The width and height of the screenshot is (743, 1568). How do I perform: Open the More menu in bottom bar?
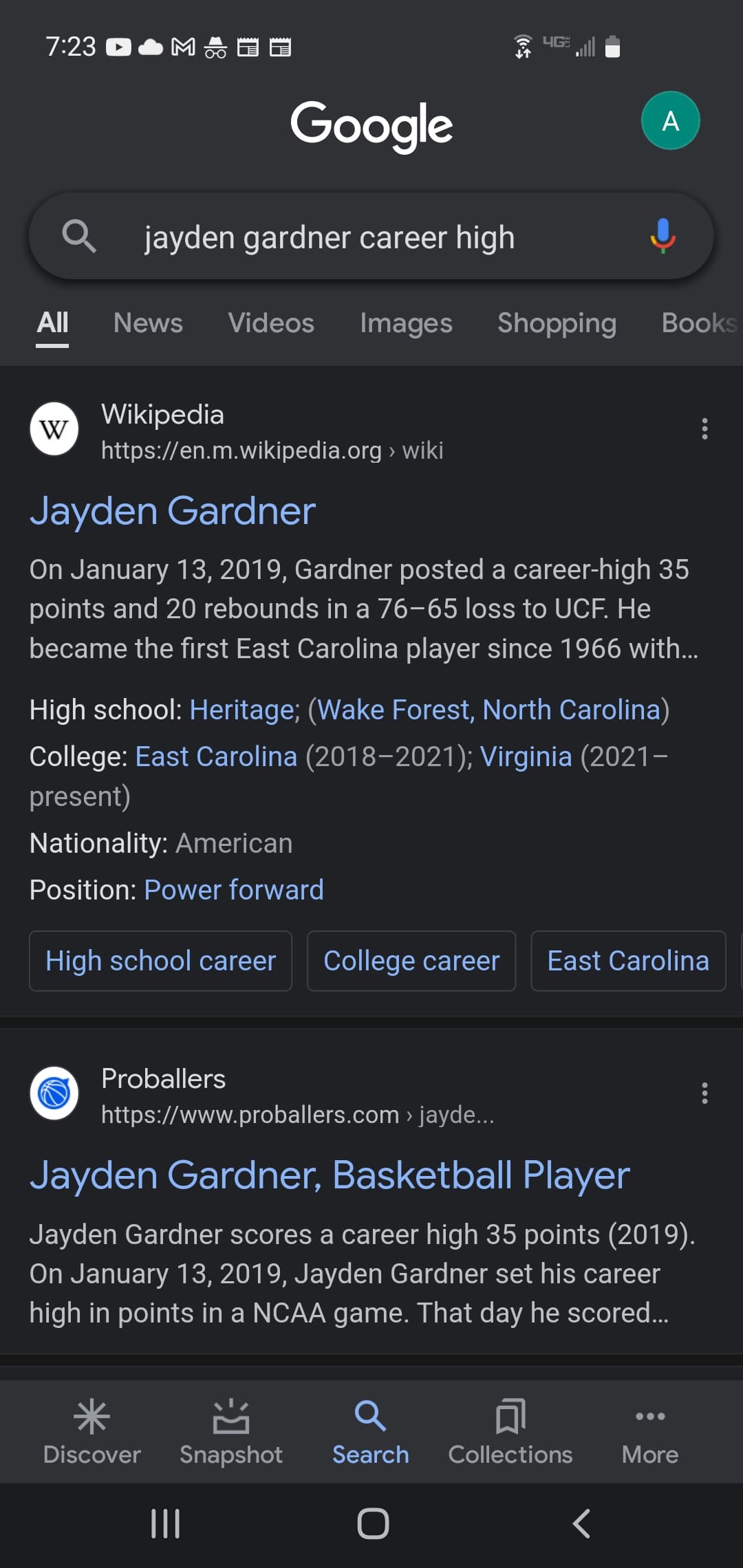(650, 1432)
